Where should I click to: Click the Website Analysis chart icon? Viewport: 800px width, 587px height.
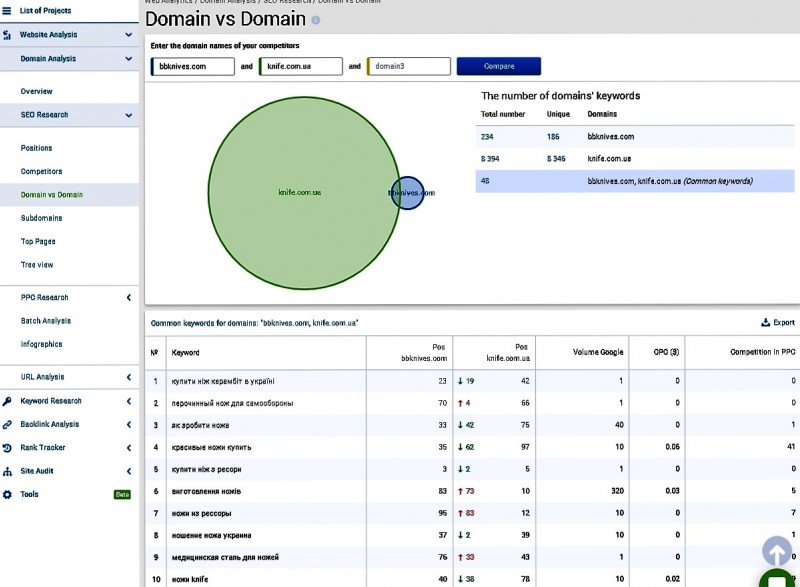pos(7,35)
